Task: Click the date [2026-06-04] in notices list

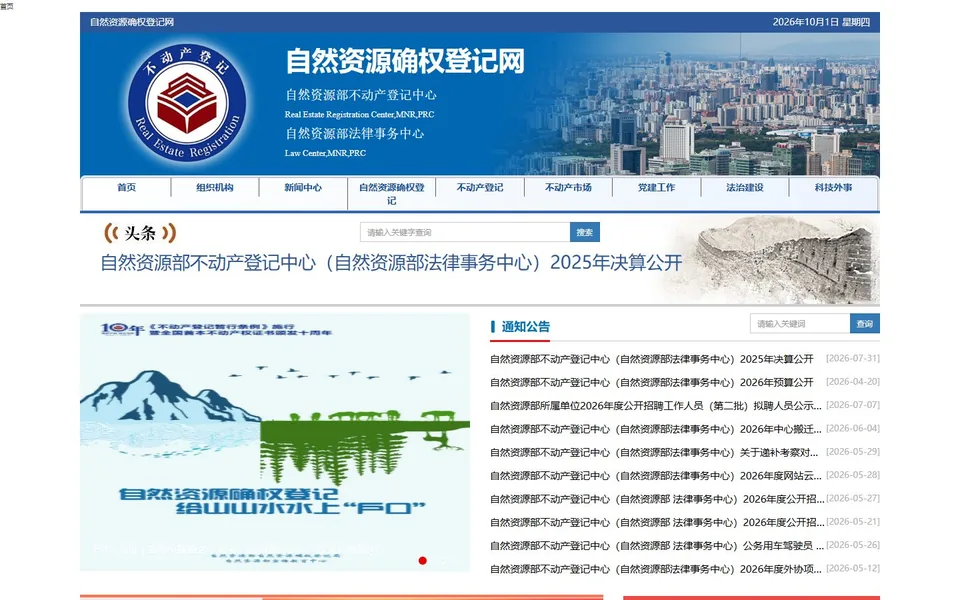Action: pos(853,428)
